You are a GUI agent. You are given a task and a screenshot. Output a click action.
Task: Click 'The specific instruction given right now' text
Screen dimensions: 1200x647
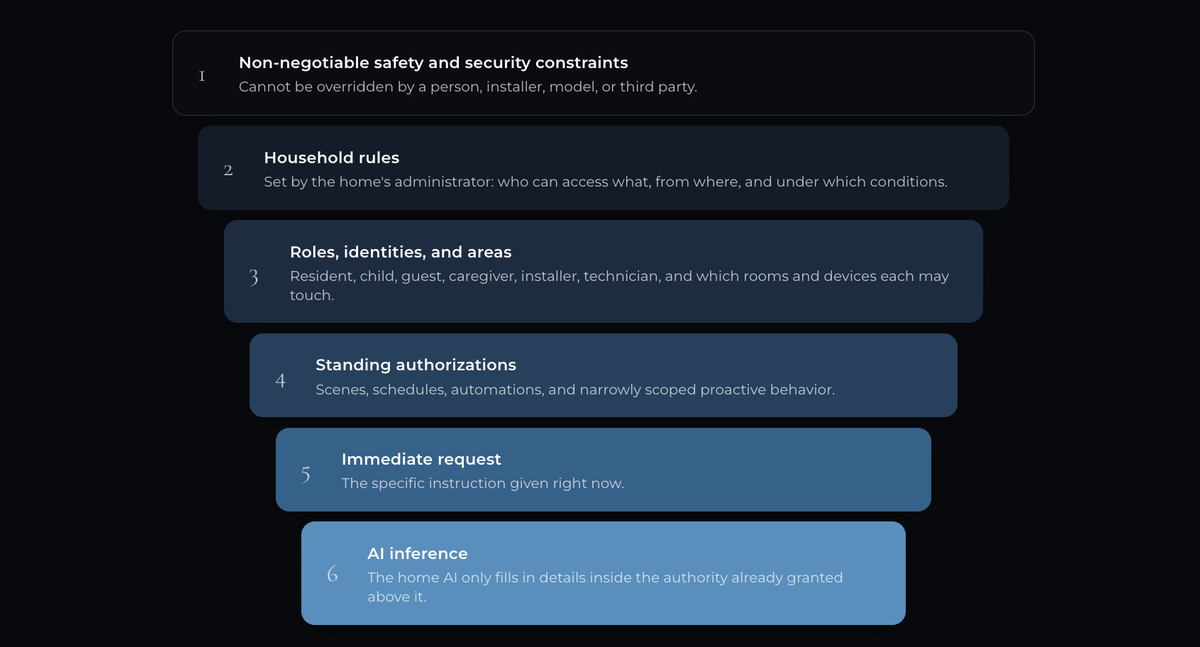(483, 483)
